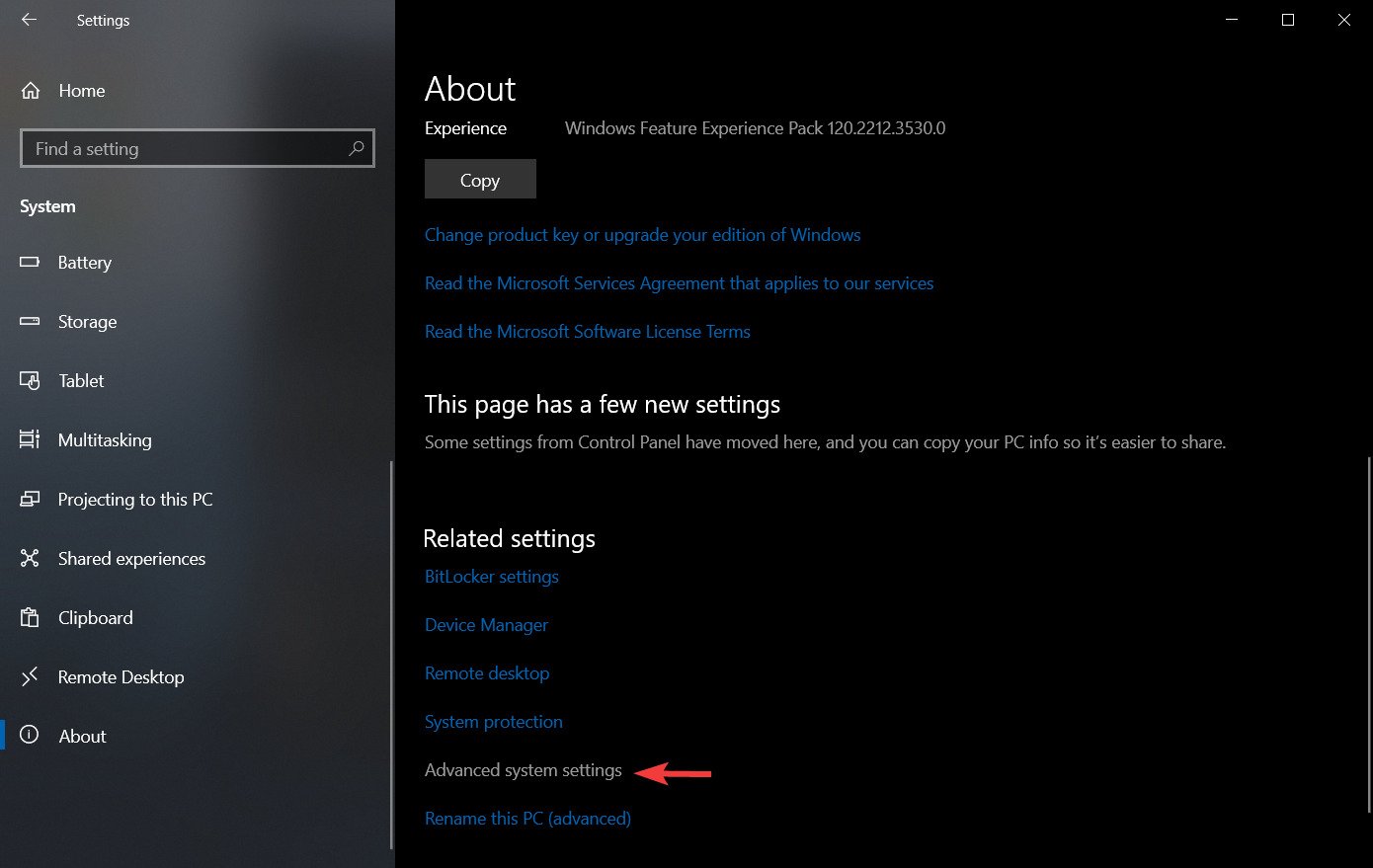Click the Multitasking icon
Viewport: 1373px width, 868px height.
click(30, 440)
